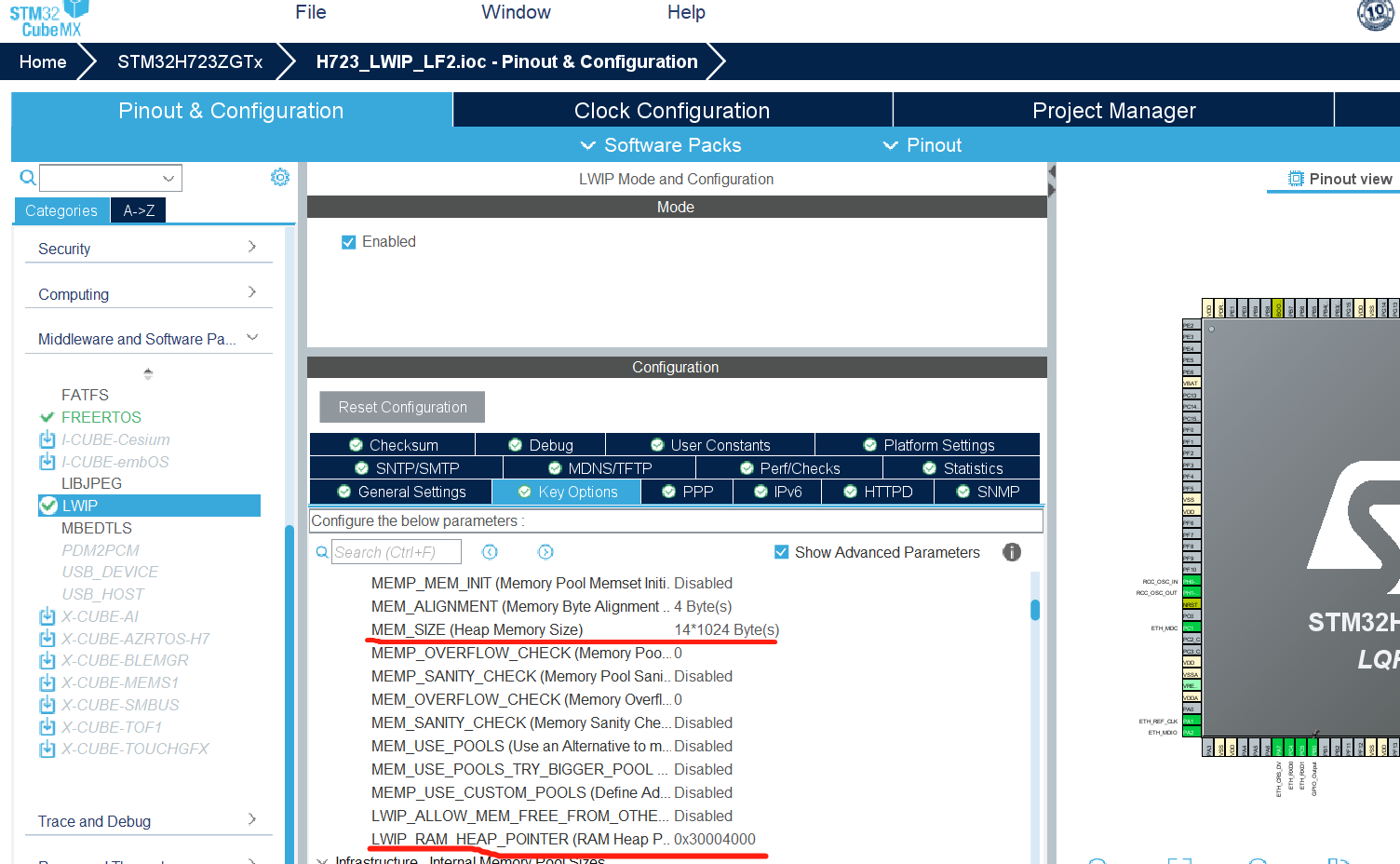The width and height of the screenshot is (1400, 864).
Task: Click the H723_LWIP_LF2.ioc breadcrumb
Action: click(506, 61)
